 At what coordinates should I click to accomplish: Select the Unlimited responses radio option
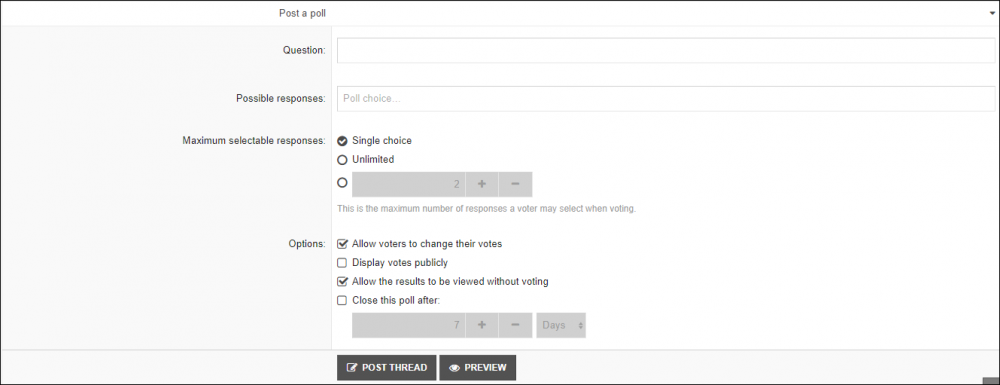point(342,160)
